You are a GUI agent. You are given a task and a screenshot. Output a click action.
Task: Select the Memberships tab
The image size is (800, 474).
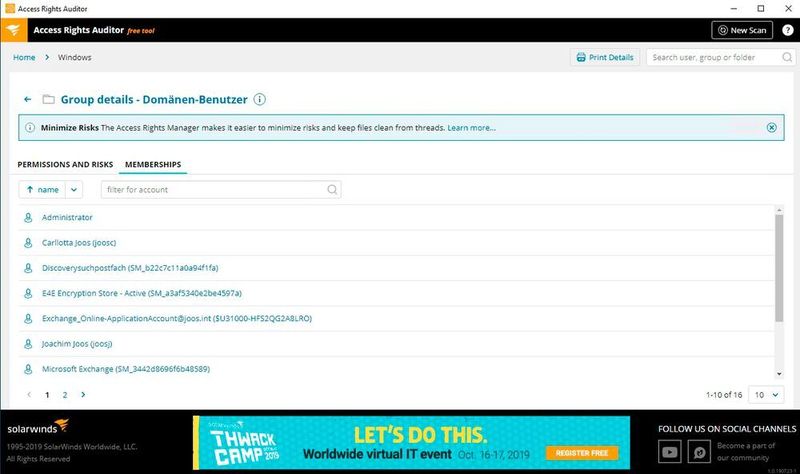tap(153, 164)
